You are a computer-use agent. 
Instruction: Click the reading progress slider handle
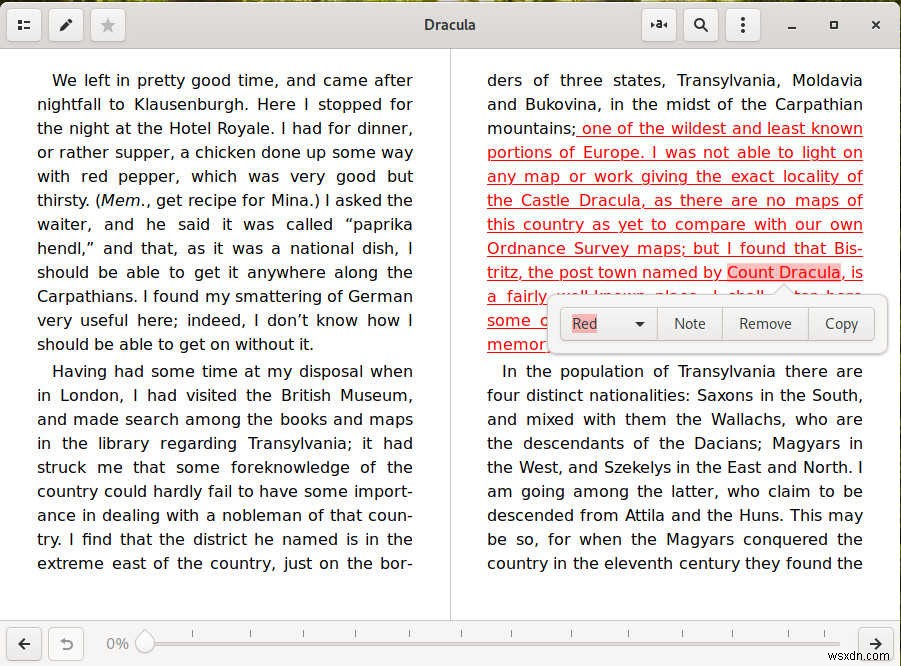(145, 644)
